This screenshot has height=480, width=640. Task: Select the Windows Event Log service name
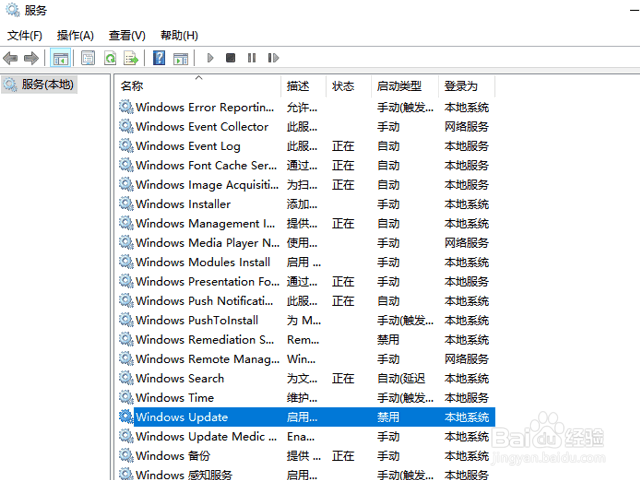(x=188, y=146)
